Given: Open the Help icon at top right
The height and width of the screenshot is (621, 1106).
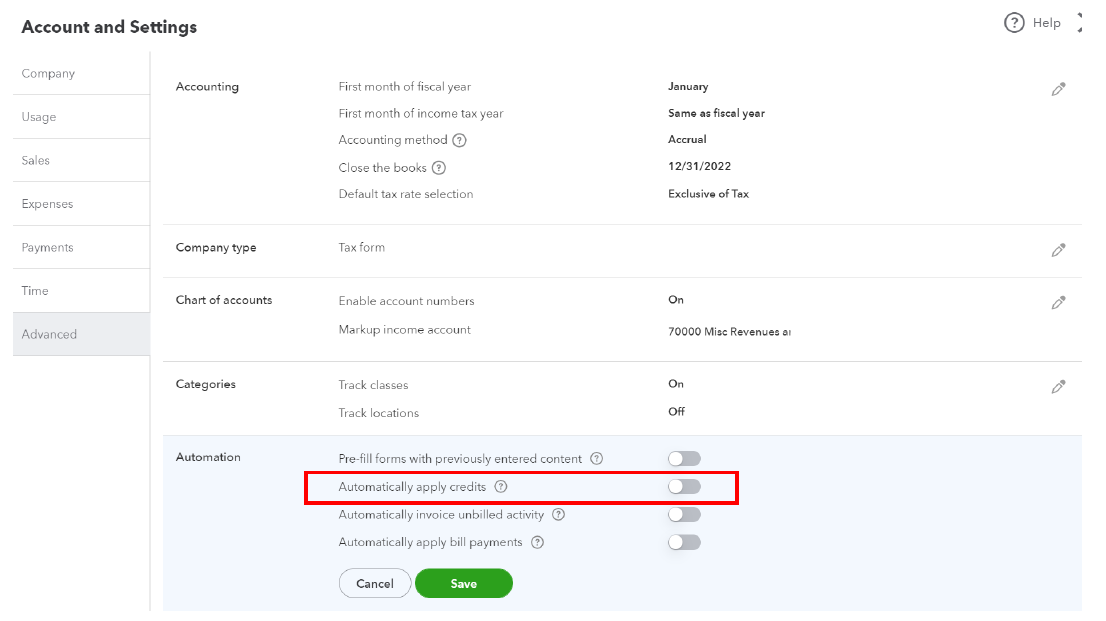Looking at the screenshot, I should coord(1014,23).
